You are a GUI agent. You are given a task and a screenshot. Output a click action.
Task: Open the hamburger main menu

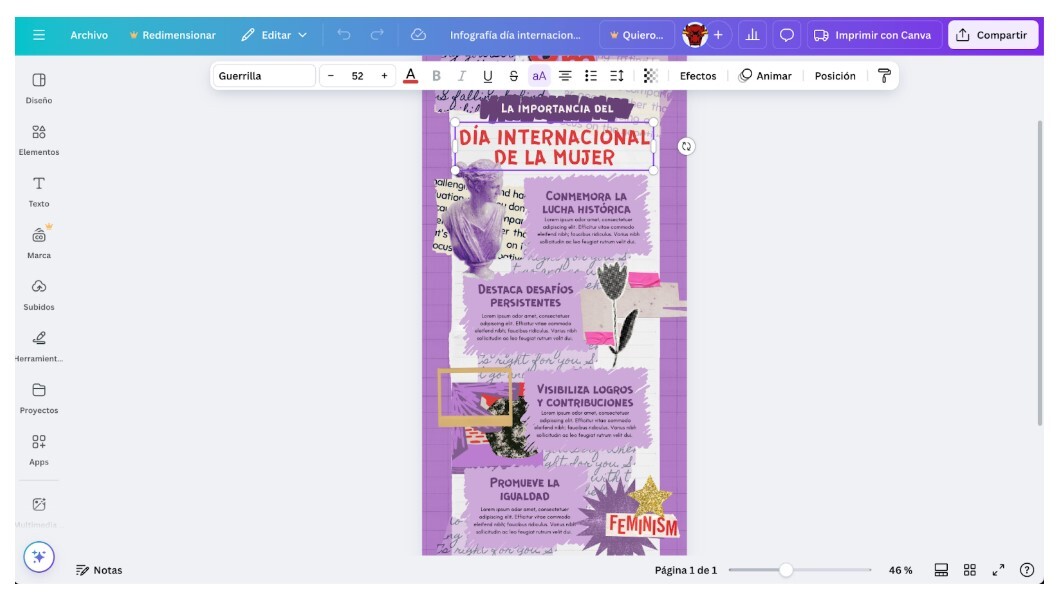click(x=39, y=35)
